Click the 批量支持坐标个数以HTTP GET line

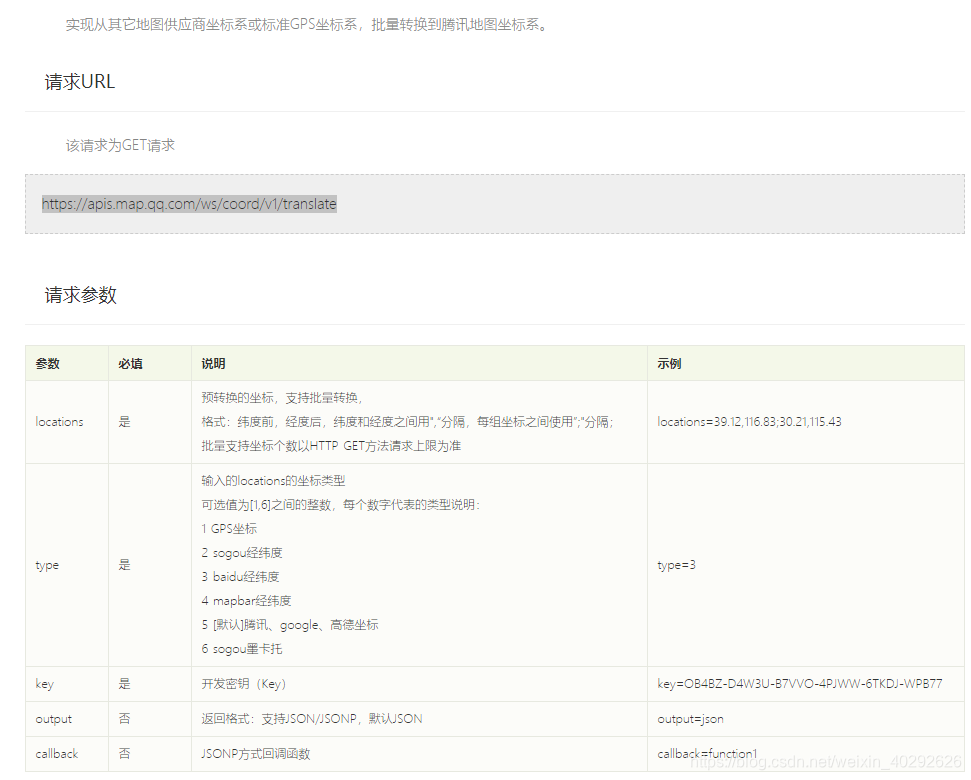pyautogui.click(x=331, y=446)
